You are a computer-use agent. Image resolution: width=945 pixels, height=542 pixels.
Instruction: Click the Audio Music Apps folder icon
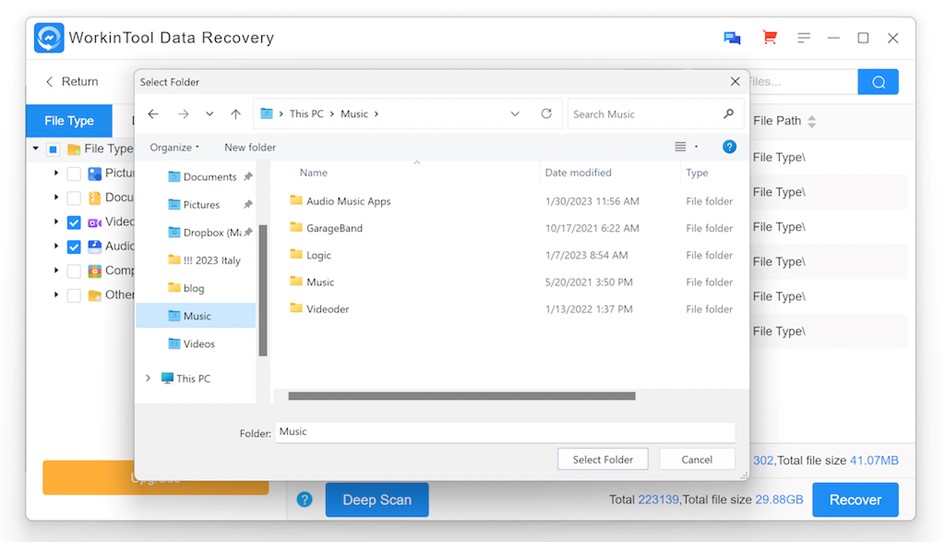click(296, 200)
